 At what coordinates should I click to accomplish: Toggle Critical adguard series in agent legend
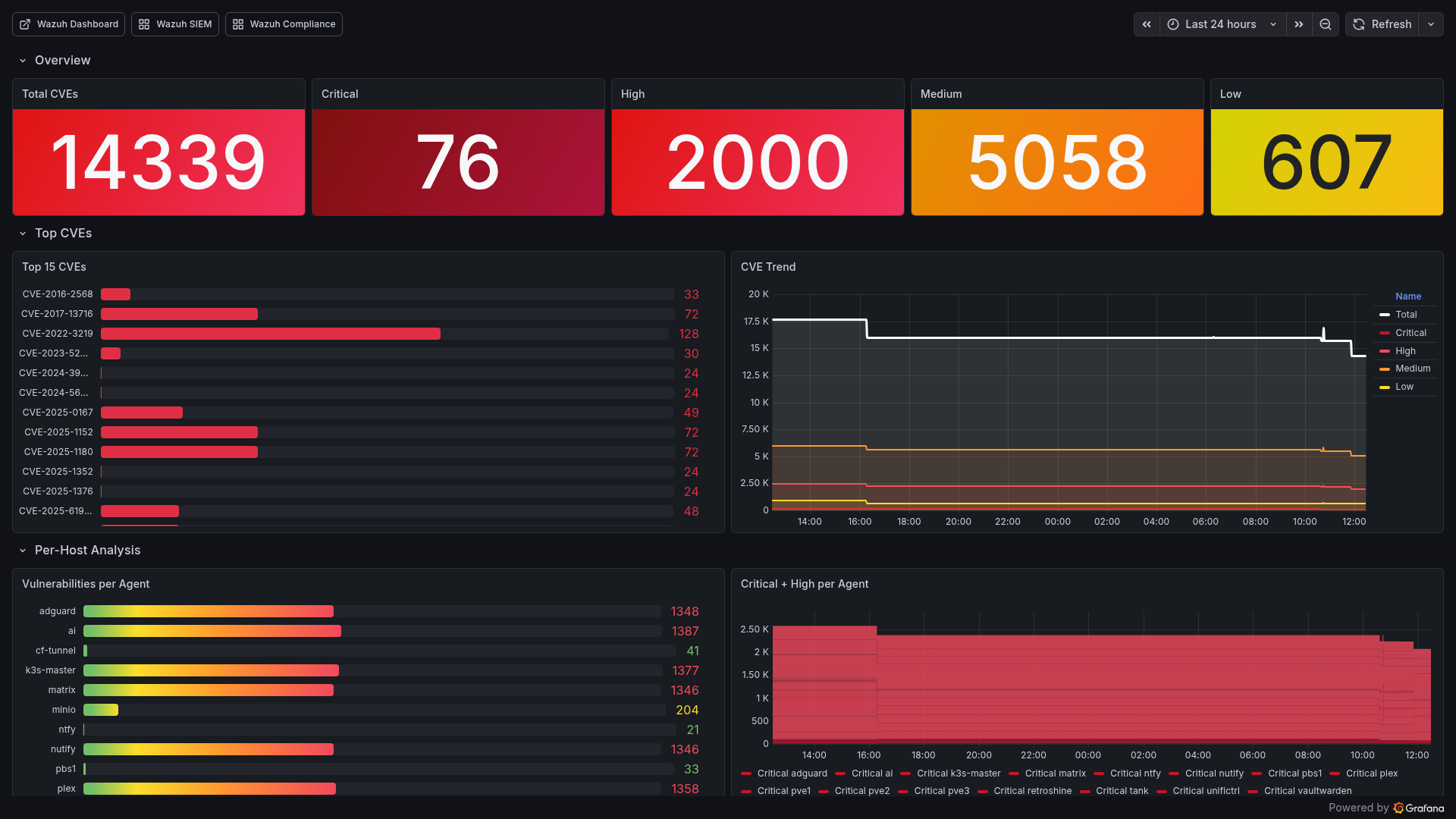coord(792,773)
